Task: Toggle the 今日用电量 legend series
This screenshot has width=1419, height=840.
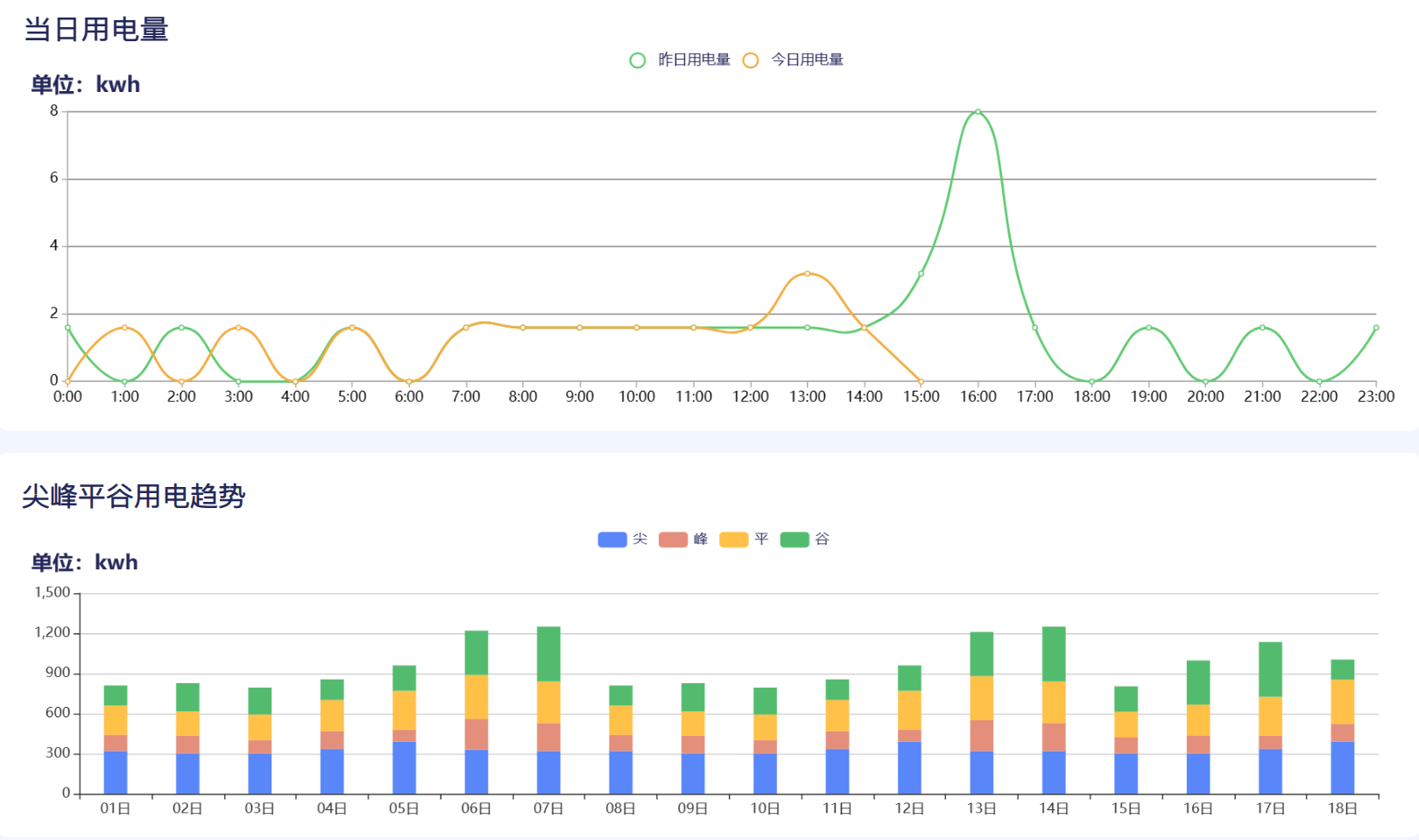Action: 793,60
